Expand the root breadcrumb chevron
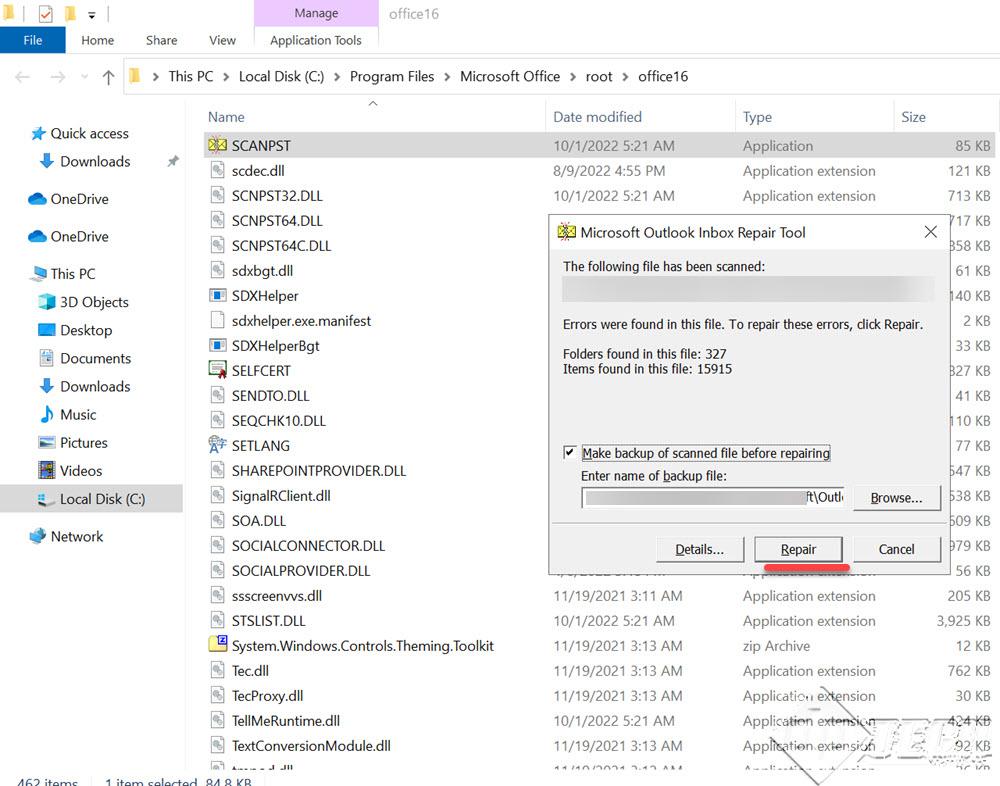 pos(625,77)
